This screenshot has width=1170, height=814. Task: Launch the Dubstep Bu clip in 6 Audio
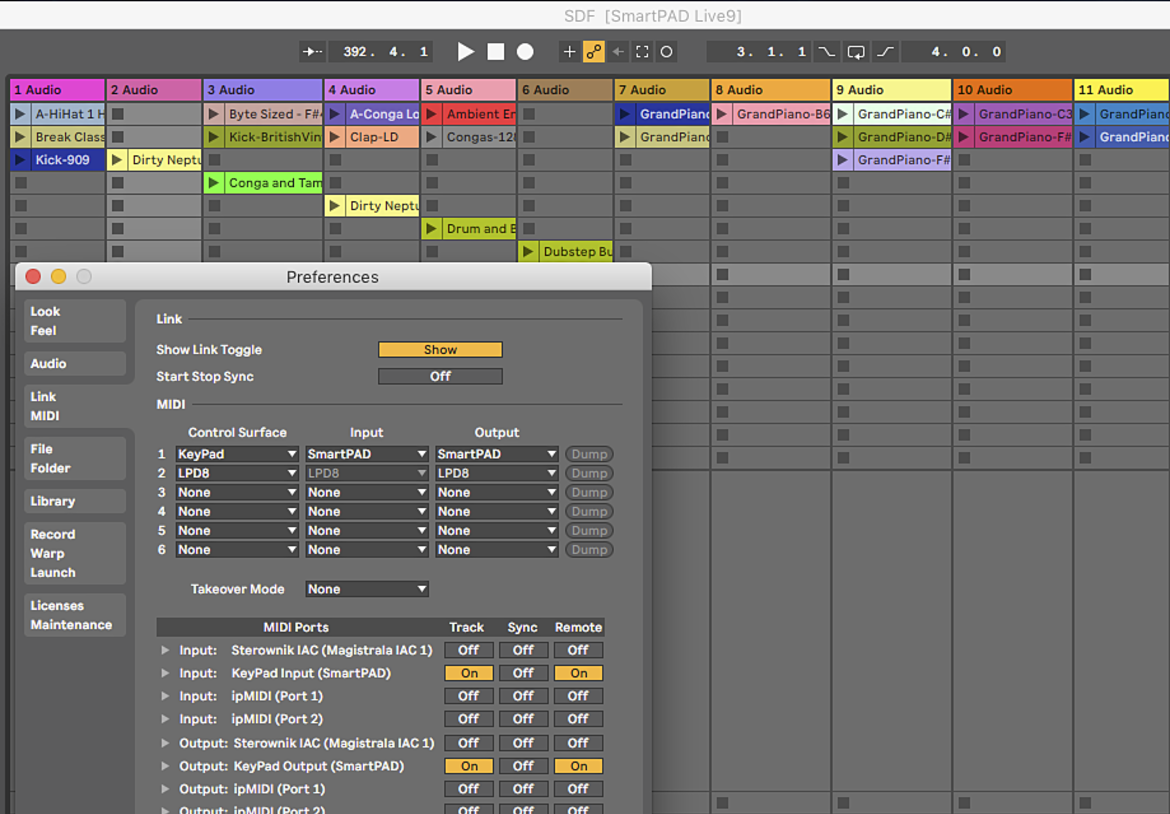(x=528, y=252)
